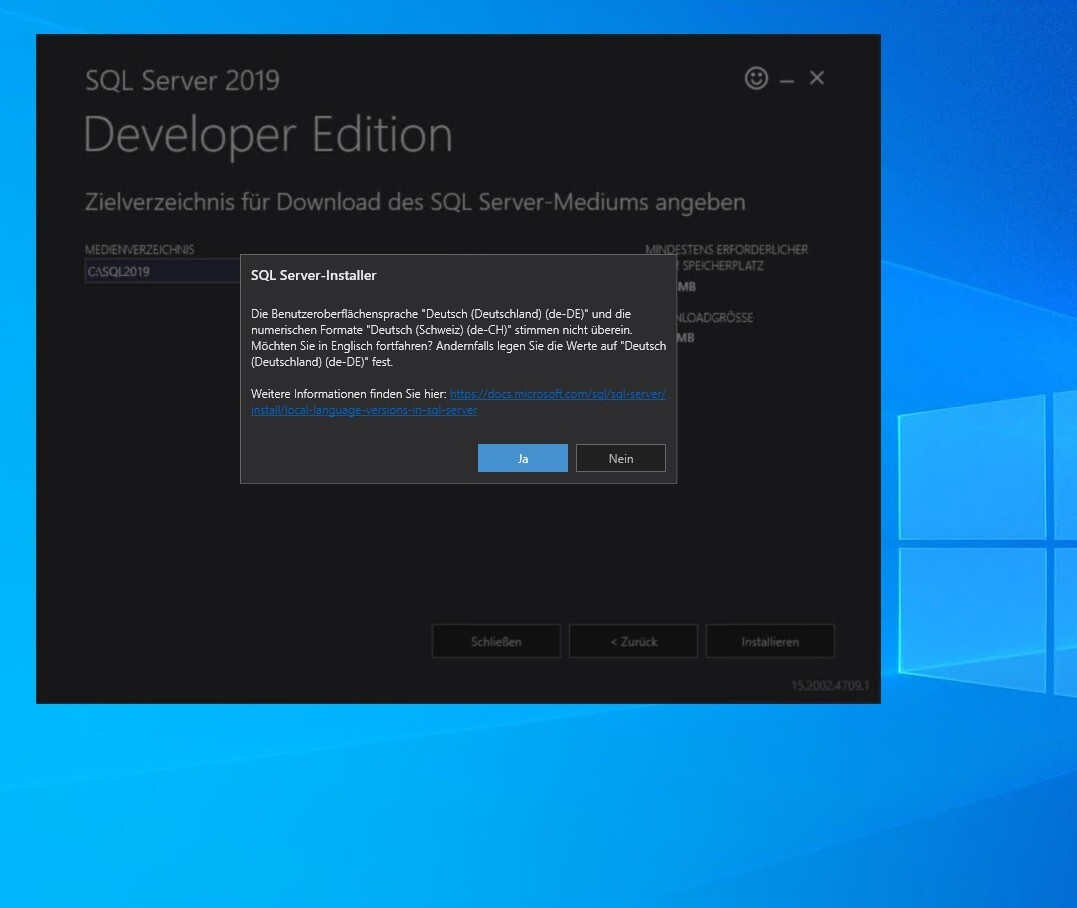1077x908 pixels.
Task: Confirm the language dialog with Ja
Action: (523, 458)
